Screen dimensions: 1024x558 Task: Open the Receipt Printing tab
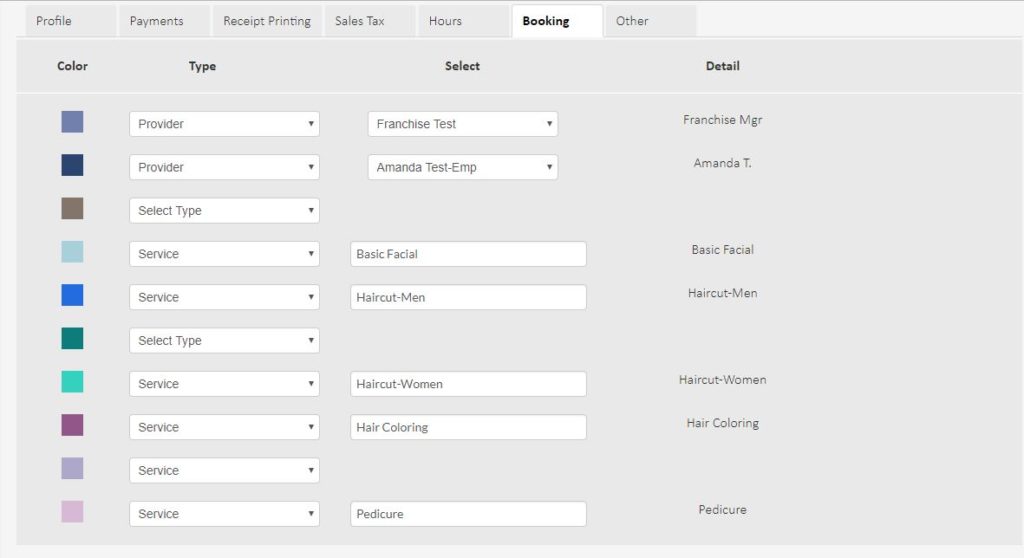click(267, 21)
